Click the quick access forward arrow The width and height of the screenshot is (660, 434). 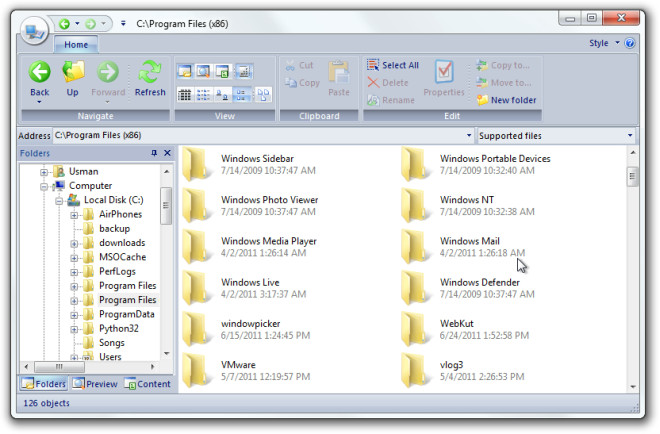90,24
